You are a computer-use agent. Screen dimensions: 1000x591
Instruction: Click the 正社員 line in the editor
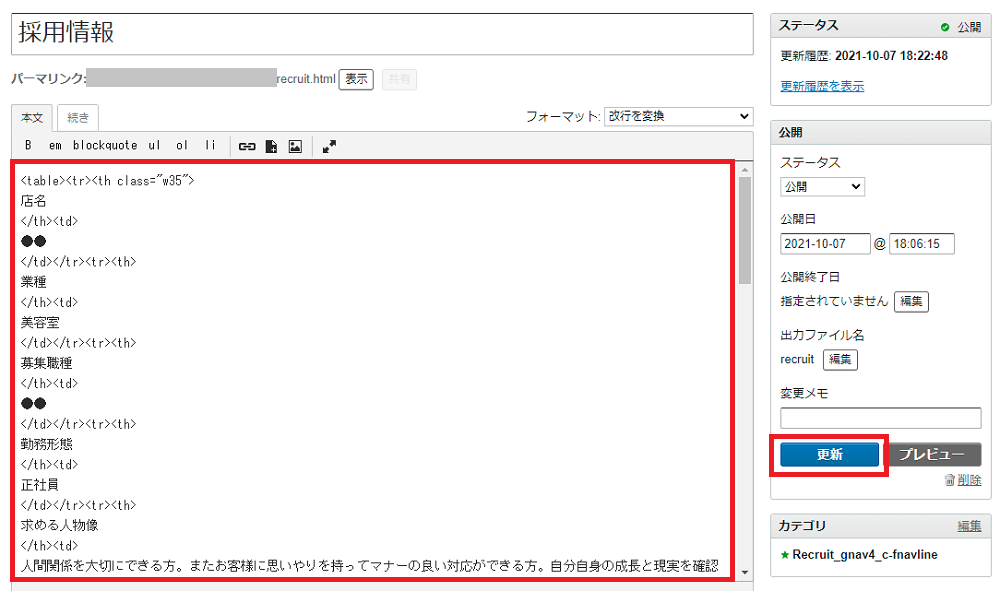click(40, 485)
